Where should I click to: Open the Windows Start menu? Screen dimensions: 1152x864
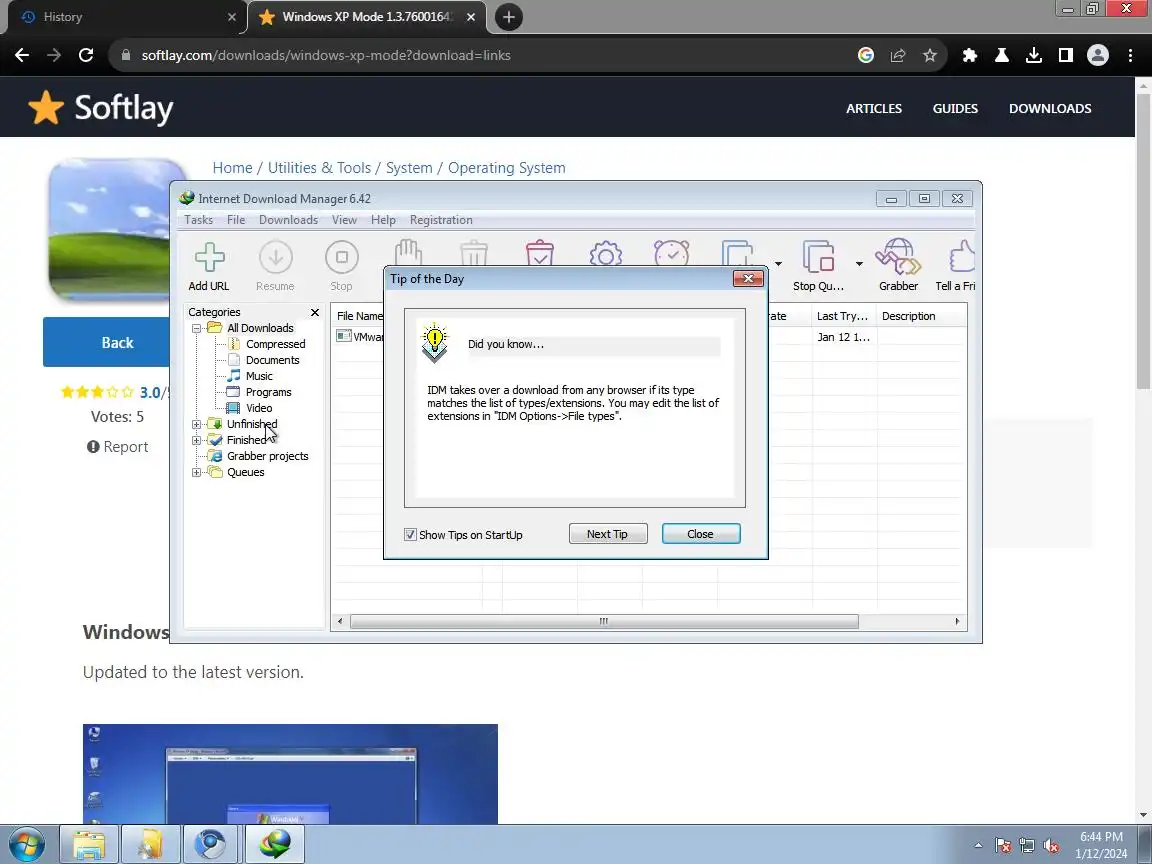point(26,844)
